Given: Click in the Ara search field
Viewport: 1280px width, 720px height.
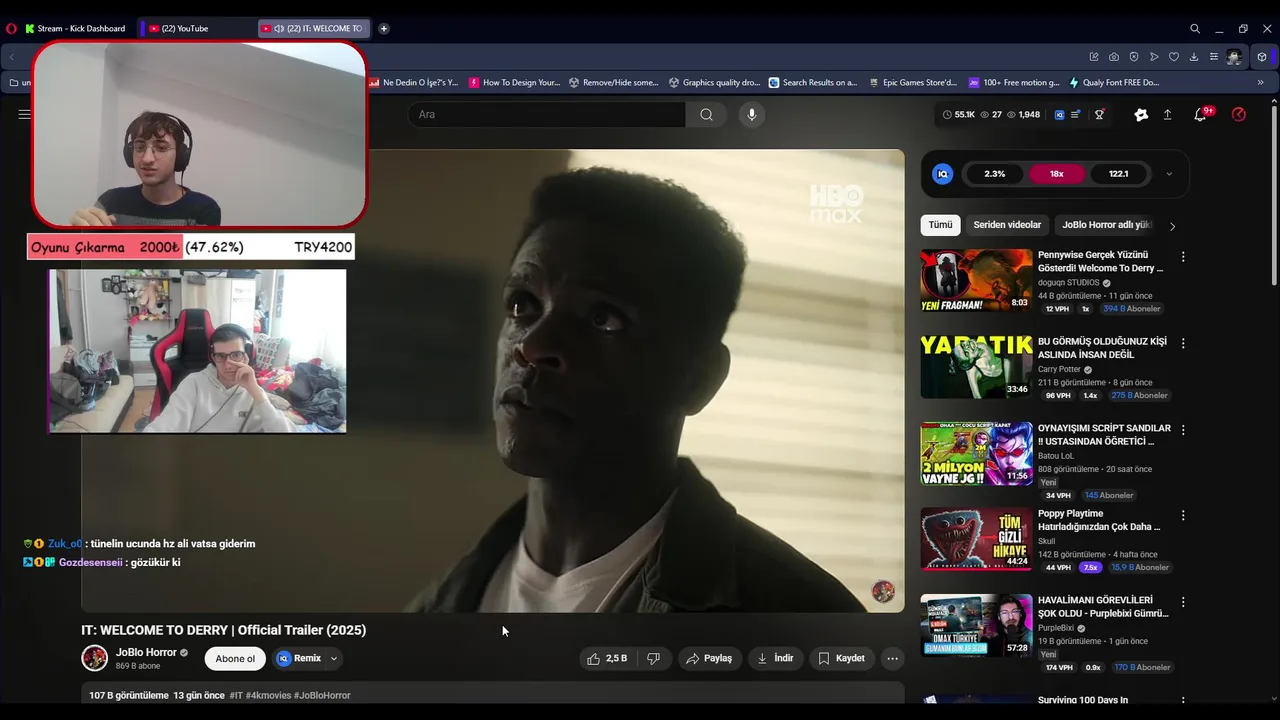Looking at the screenshot, I should click(x=547, y=114).
